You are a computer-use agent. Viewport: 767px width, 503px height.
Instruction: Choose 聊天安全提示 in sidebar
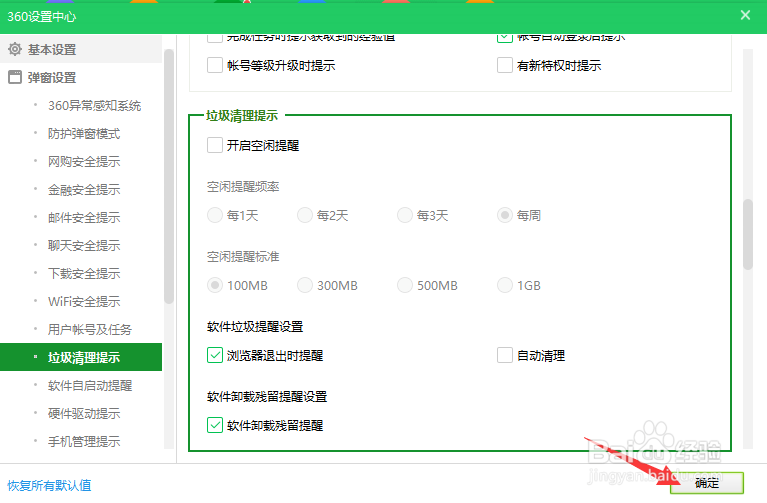coord(84,245)
